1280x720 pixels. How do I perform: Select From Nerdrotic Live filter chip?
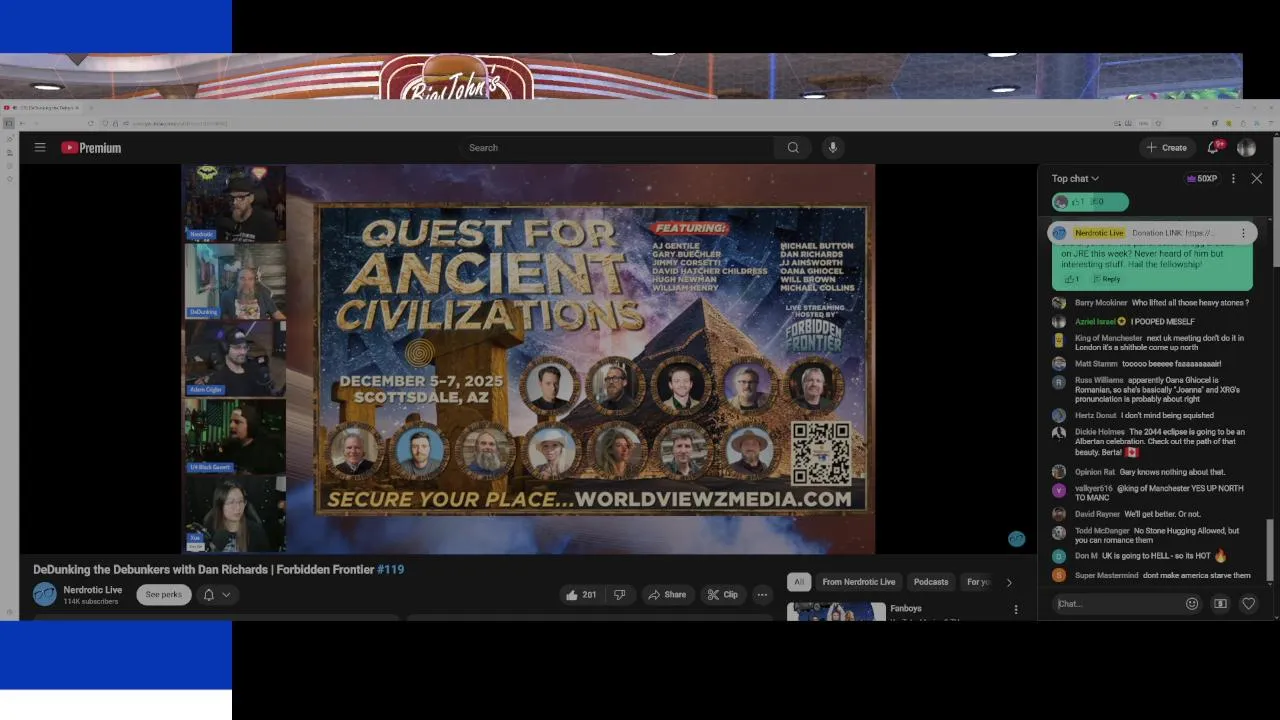(x=858, y=582)
